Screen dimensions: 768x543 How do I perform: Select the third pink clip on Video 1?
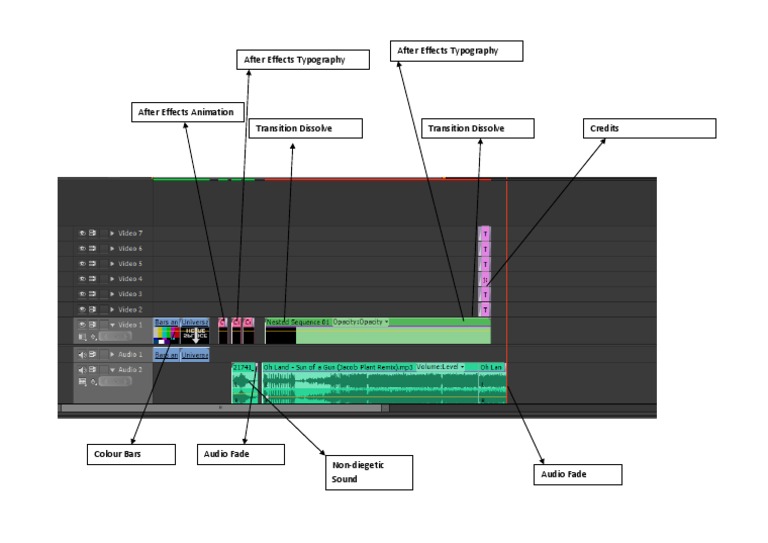[x=249, y=331]
